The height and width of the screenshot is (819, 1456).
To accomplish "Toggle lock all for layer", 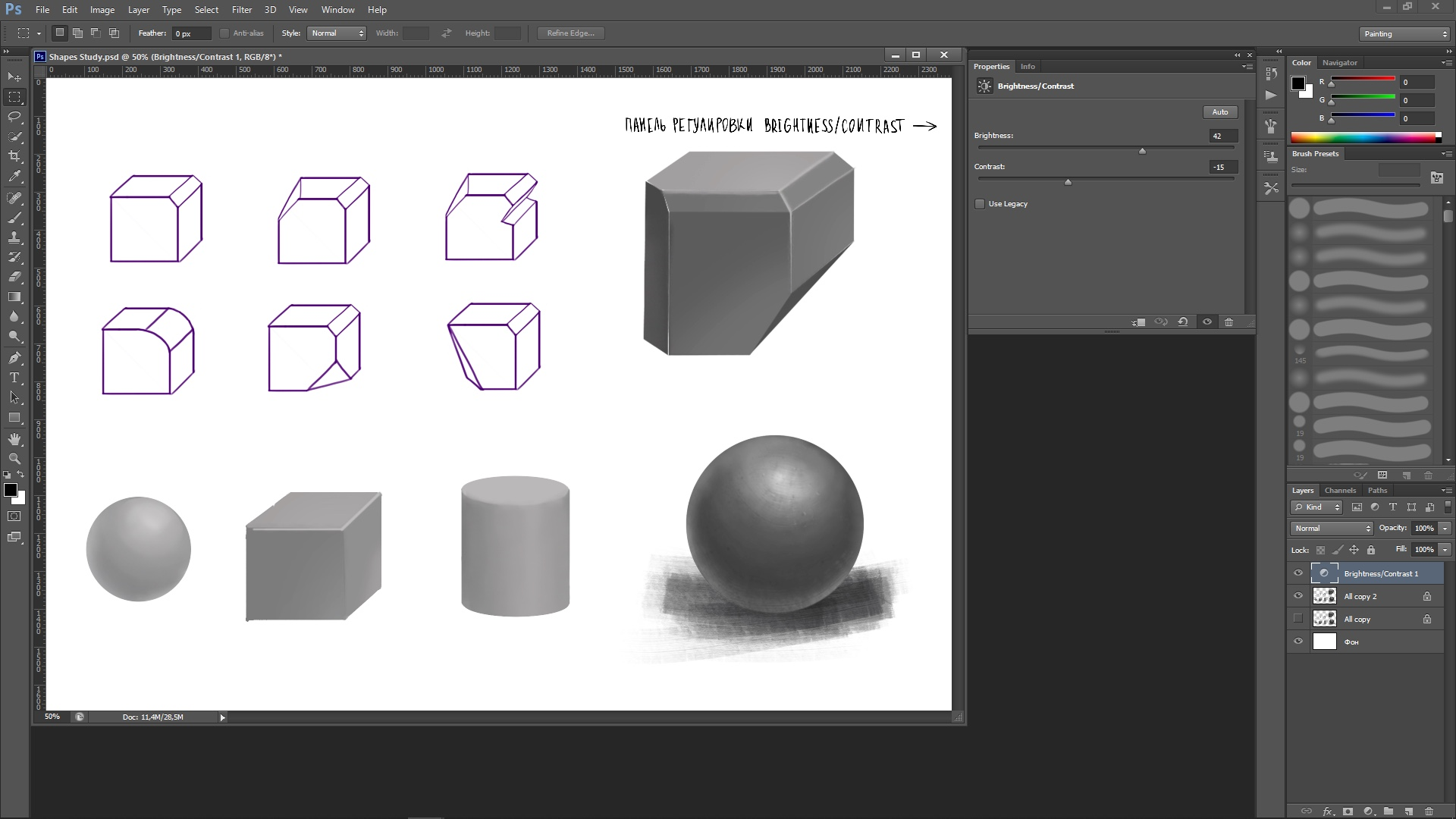I will click(1370, 550).
